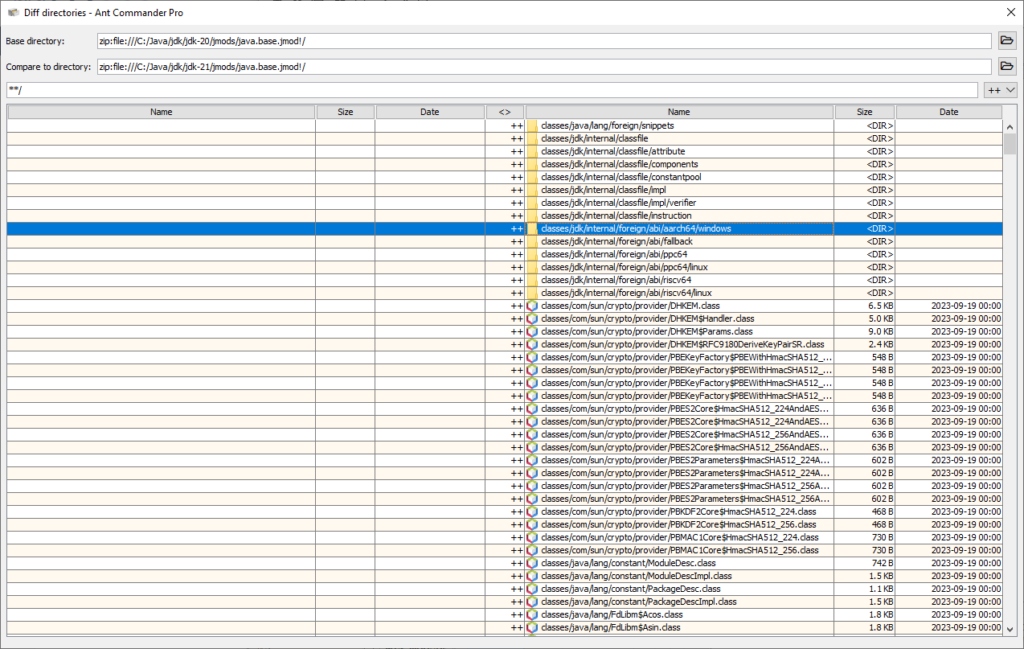Click the Compare to directory path field
Image resolution: width=1024 pixels, height=649 pixels.
click(x=544, y=67)
